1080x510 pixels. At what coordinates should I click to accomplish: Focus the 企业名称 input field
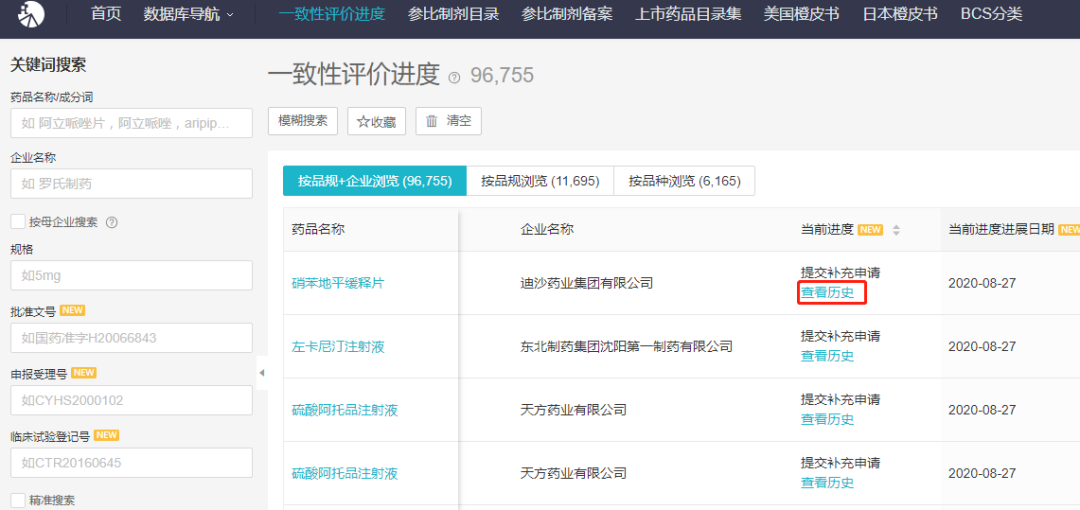click(x=132, y=184)
